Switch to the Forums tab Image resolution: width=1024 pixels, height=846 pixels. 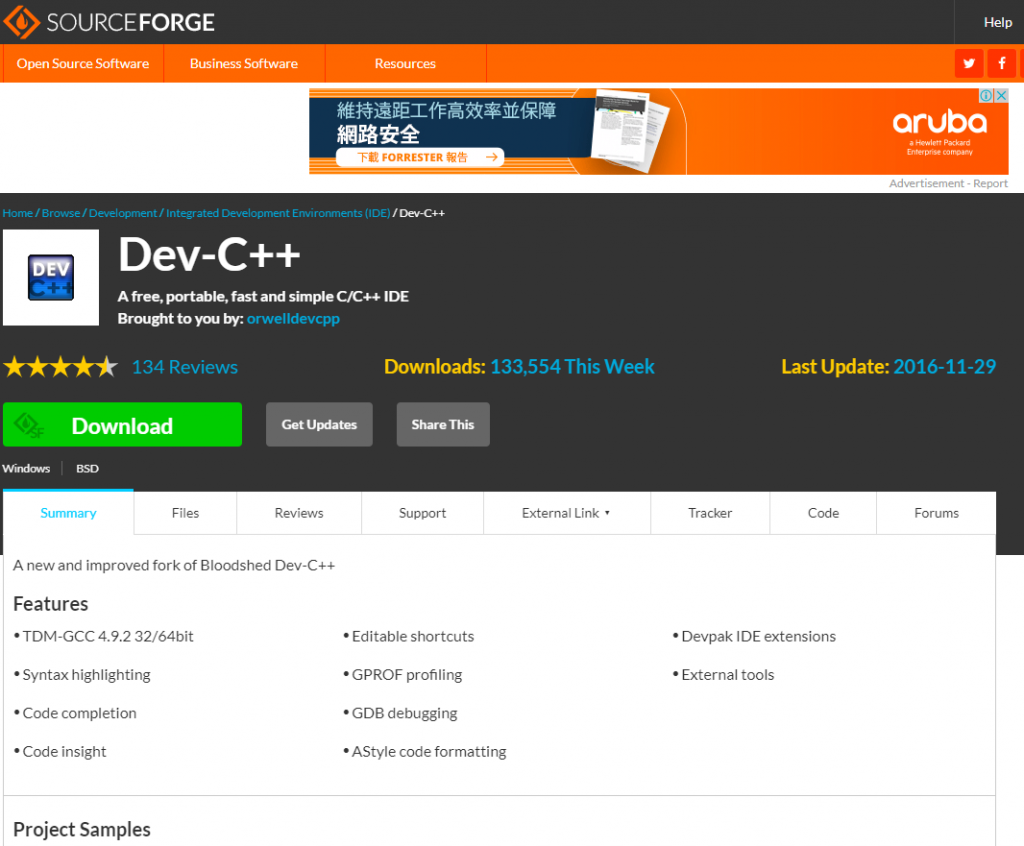(936, 513)
